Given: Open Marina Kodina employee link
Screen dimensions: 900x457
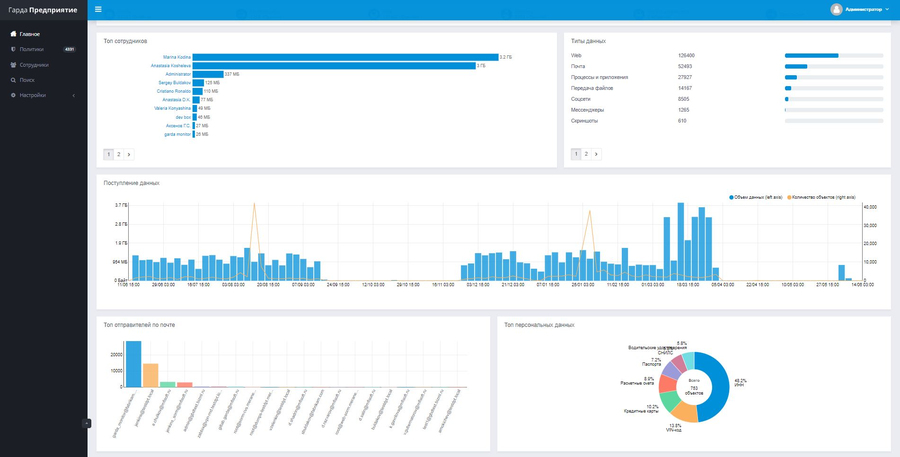Looking at the screenshot, I should tap(177, 57).
